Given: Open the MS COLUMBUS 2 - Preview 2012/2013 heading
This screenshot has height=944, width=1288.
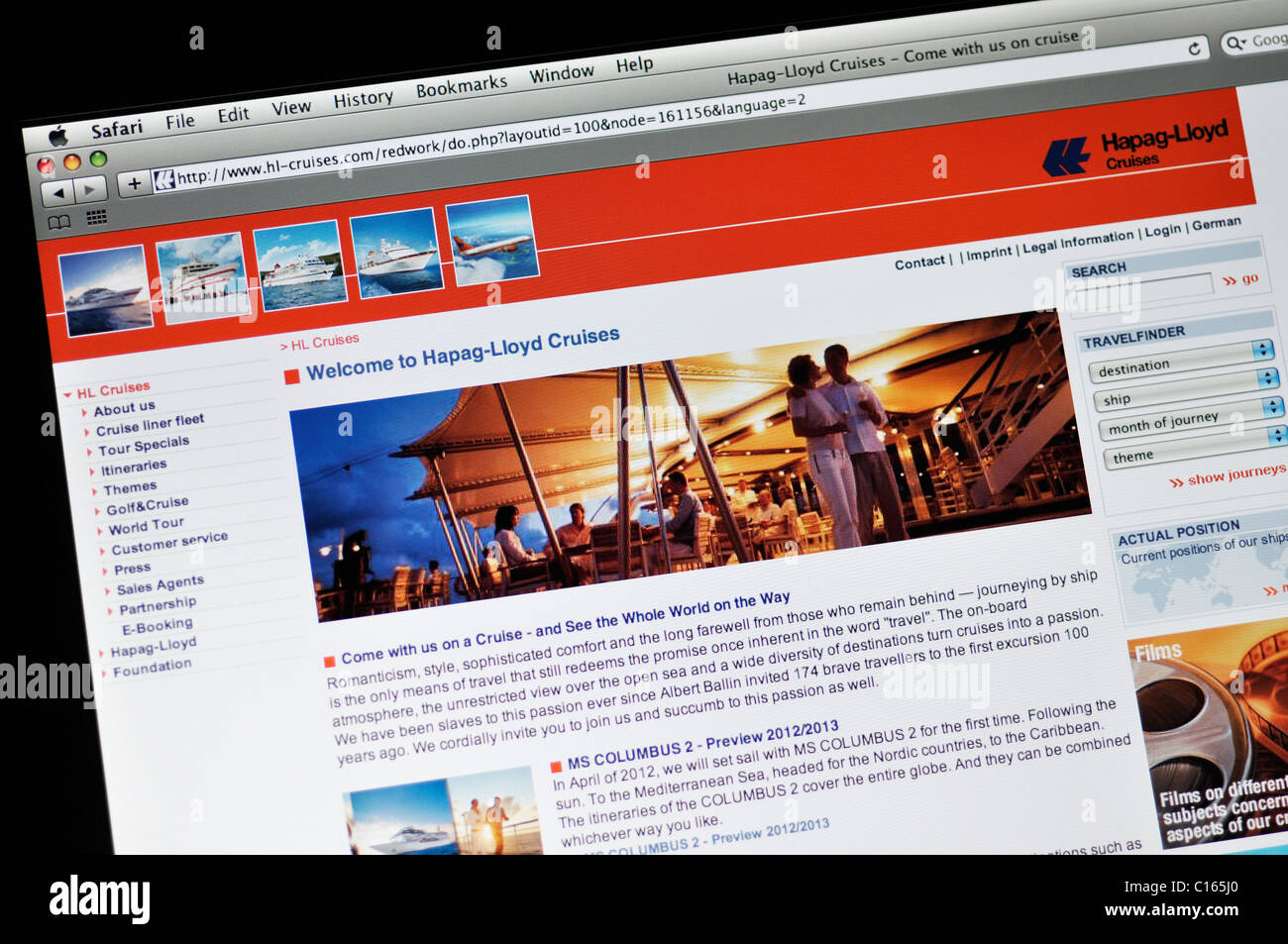Looking at the screenshot, I should click(x=702, y=744).
